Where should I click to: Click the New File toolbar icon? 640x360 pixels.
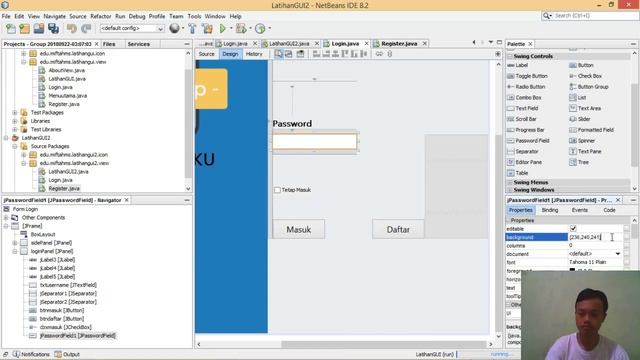point(11,28)
